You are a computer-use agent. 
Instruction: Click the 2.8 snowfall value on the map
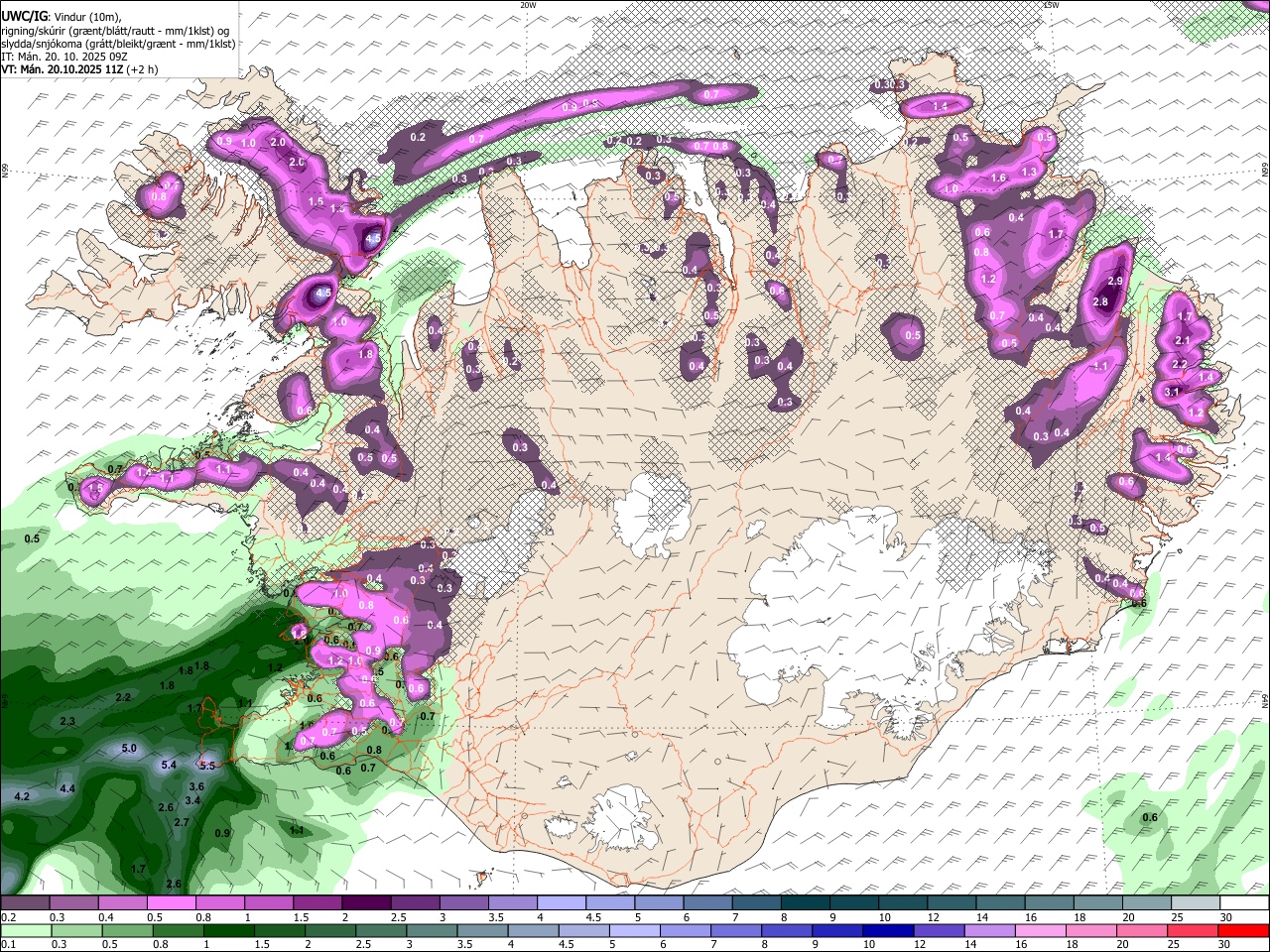click(x=1099, y=302)
